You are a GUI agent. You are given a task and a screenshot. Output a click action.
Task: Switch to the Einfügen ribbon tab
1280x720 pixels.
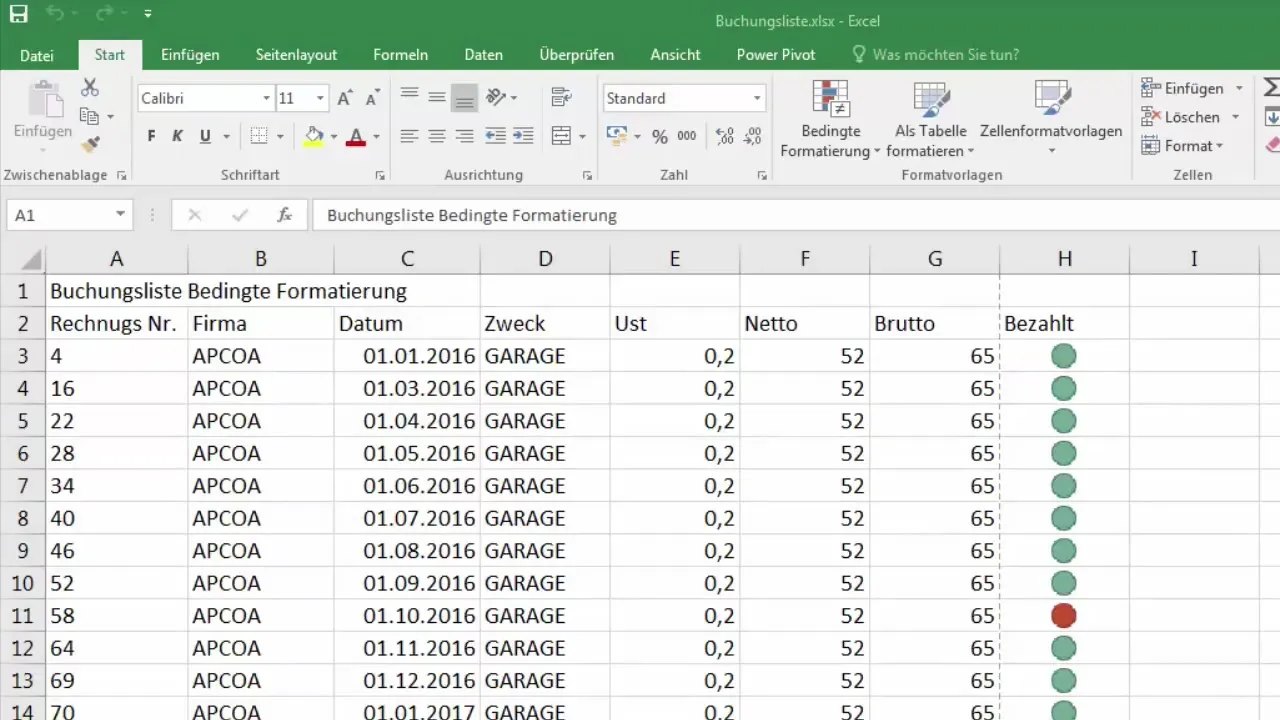pos(190,55)
